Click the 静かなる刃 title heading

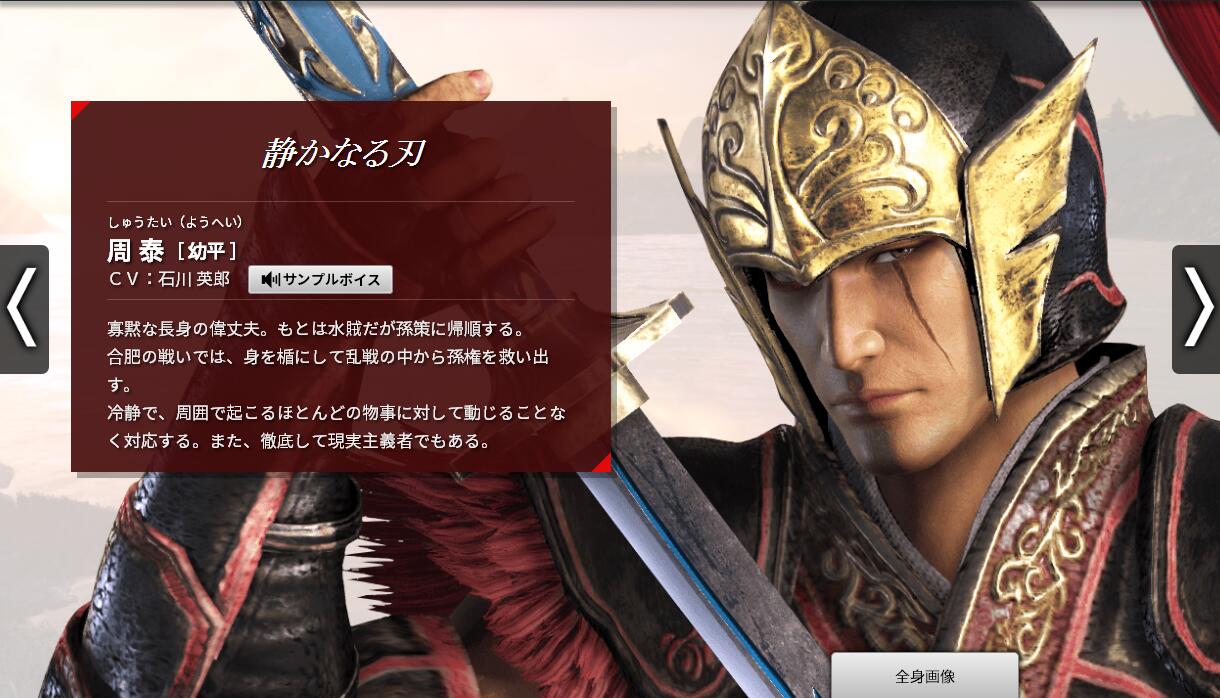(x=342, y=153)
